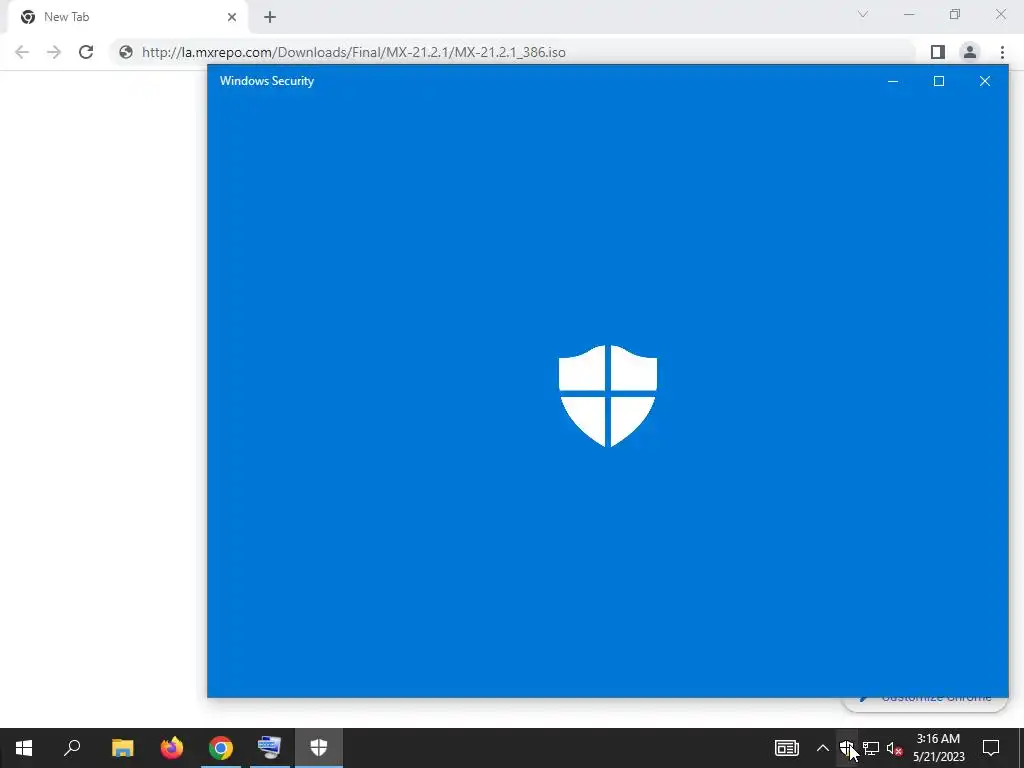Open network status tray icon

click(871, 748)
